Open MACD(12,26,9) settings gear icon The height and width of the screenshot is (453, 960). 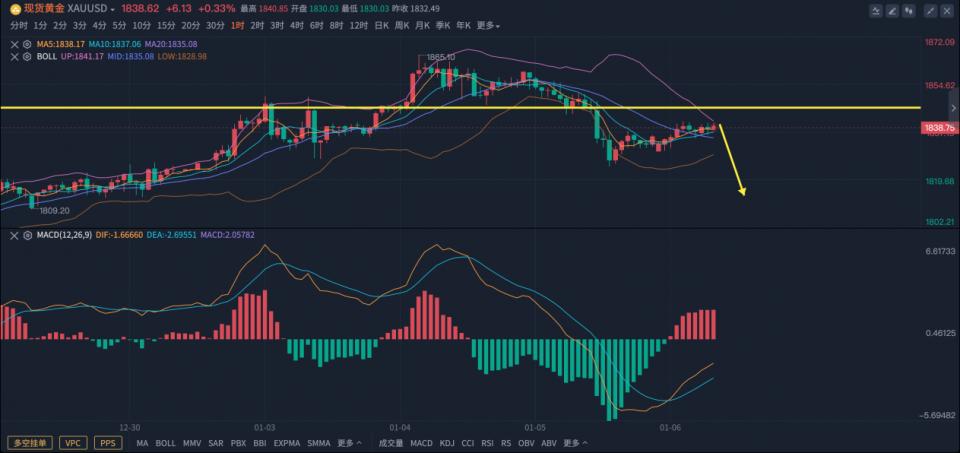(x=26, y=234)
